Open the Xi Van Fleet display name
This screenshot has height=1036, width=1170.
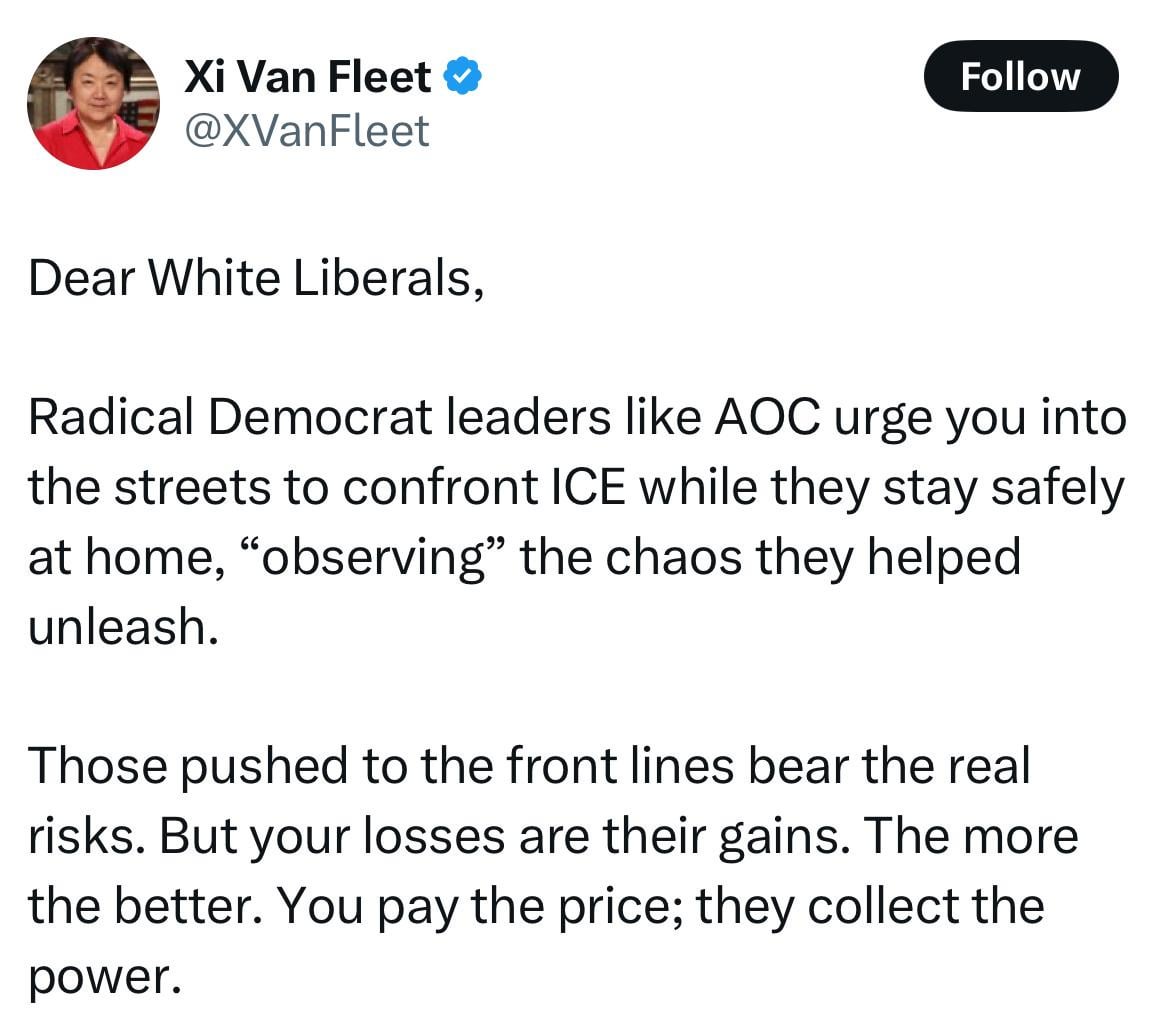(308, 77)
